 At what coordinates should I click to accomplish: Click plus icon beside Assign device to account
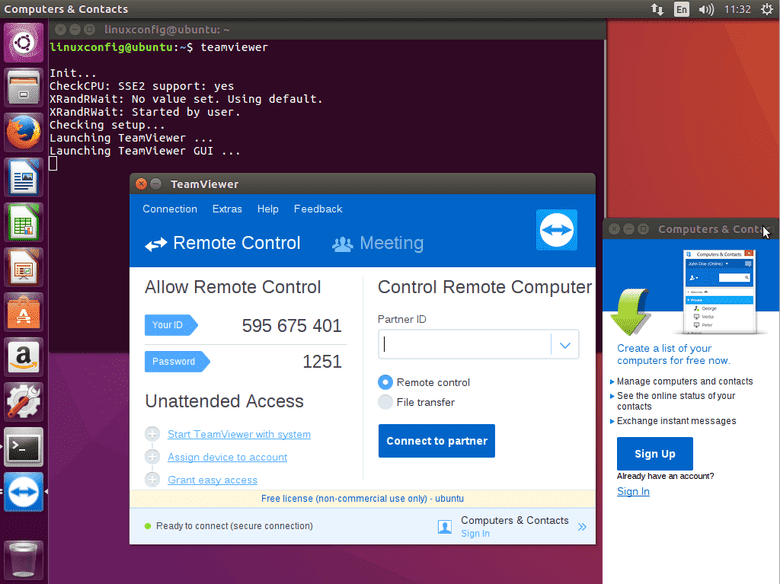tap(152, 457)
